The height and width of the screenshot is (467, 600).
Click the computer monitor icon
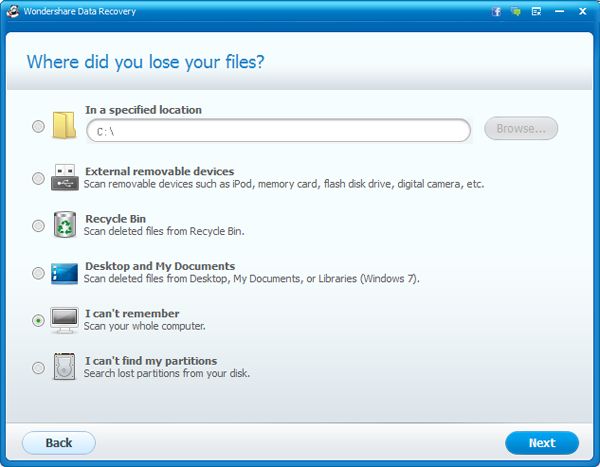point(64,319)
